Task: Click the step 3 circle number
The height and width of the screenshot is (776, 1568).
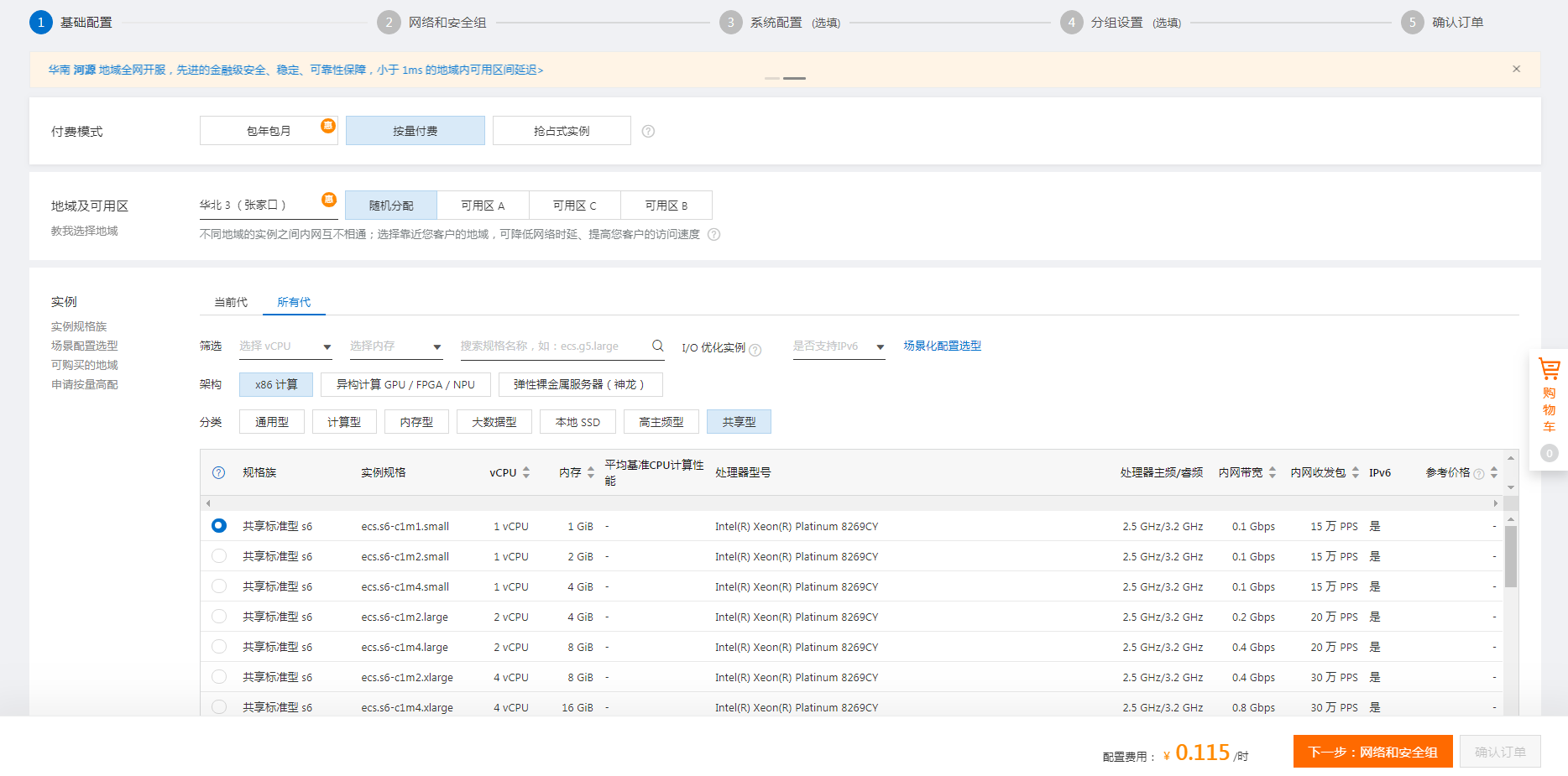Action: [x=730, y=23]
